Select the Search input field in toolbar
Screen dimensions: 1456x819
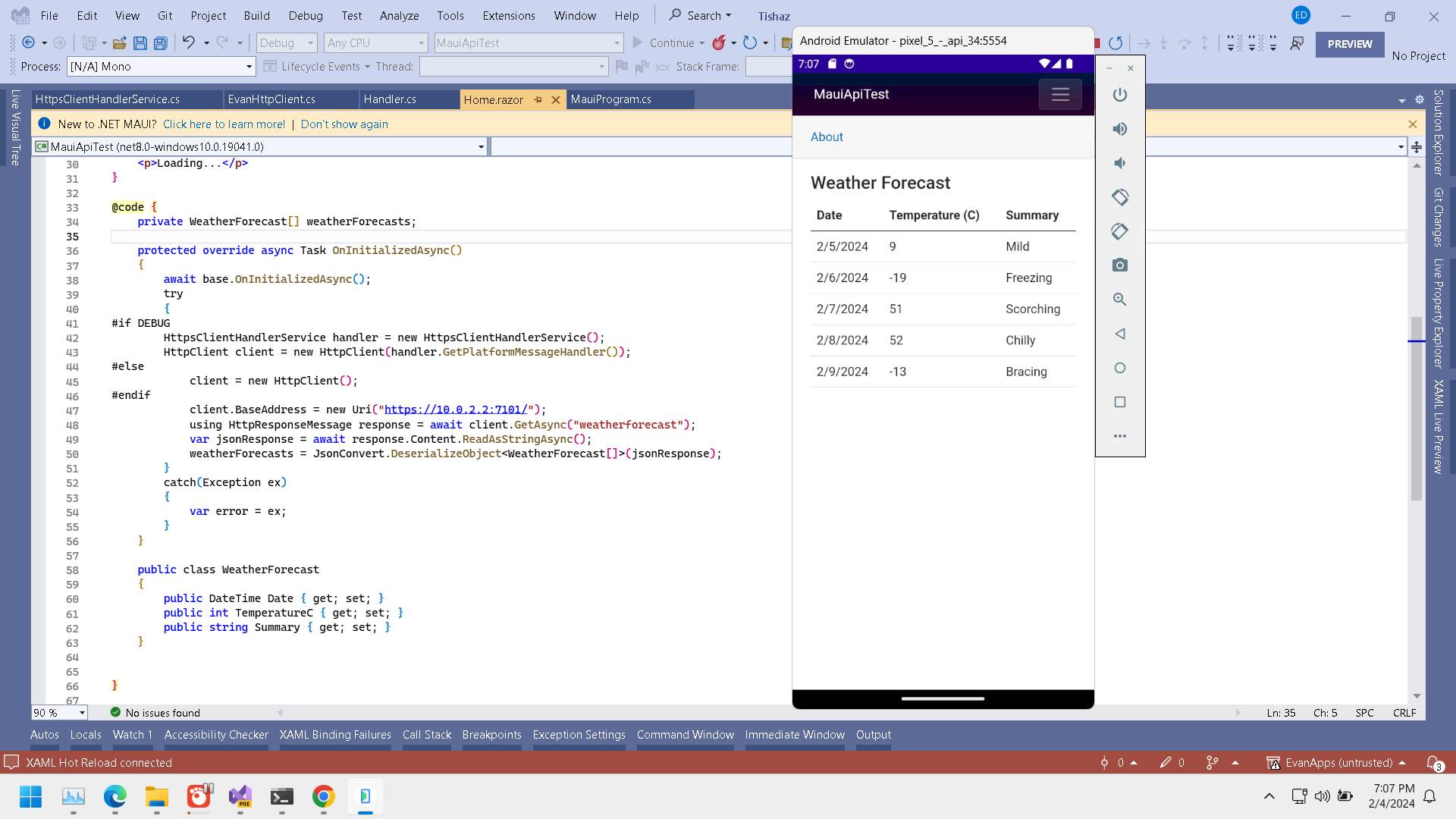click(x=700, y=15)
